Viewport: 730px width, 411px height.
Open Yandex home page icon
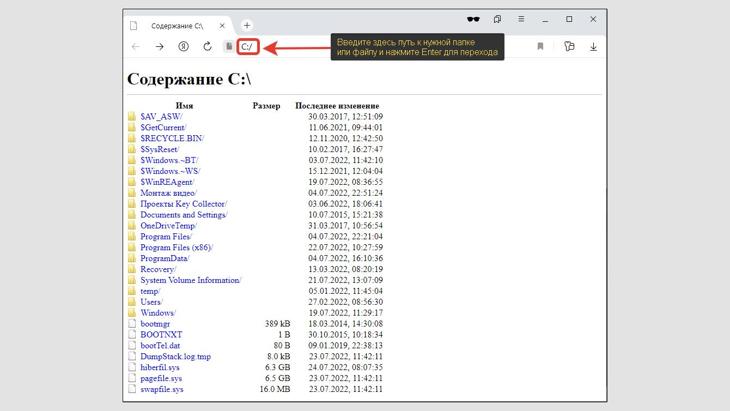click(183, 47)
